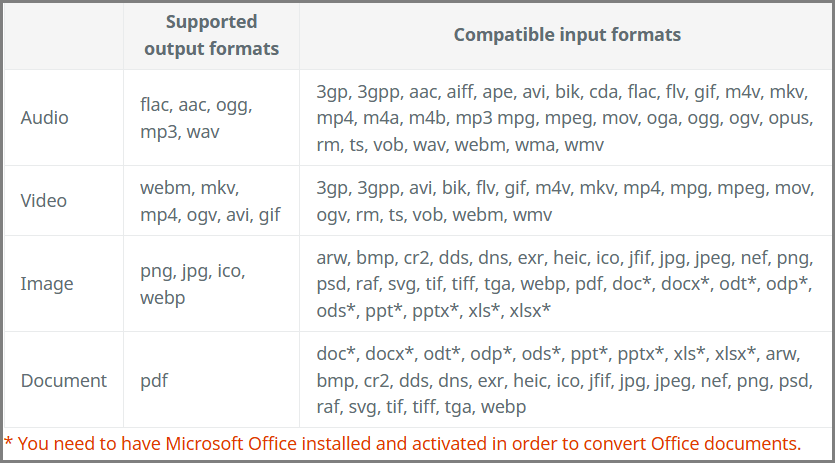The image size is (835, 463).
Task: Select the Document row label
Action: click(63, 381)
